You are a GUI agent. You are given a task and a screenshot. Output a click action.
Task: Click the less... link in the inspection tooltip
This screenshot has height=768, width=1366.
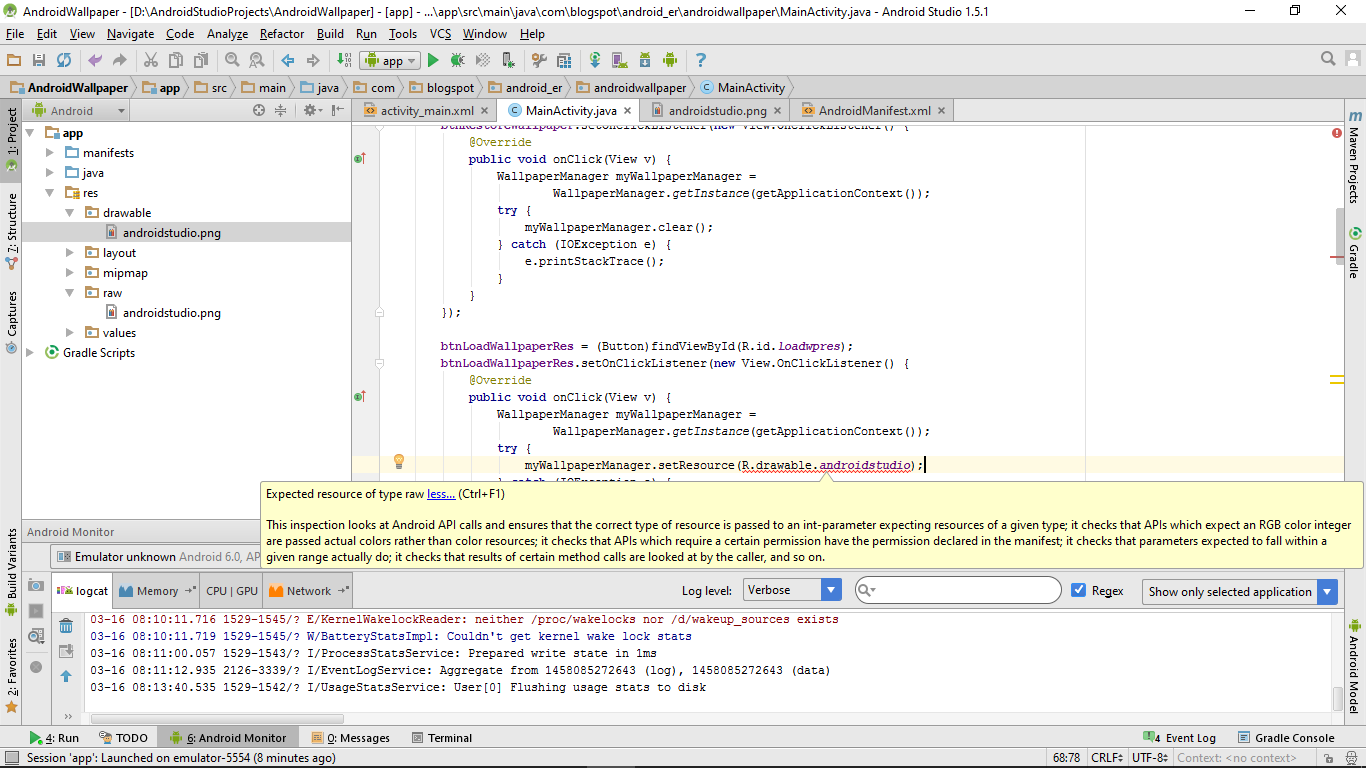440,493
